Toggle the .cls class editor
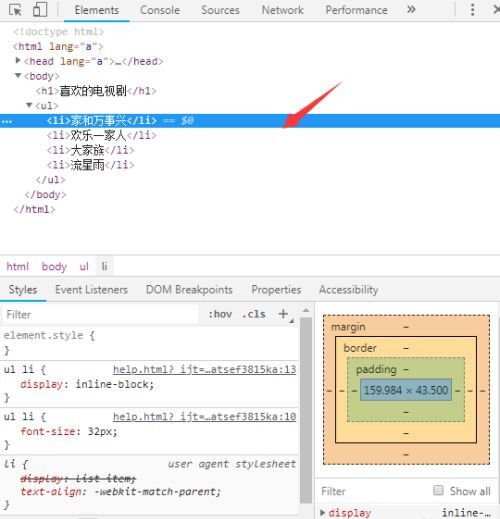 click(254, 314)
